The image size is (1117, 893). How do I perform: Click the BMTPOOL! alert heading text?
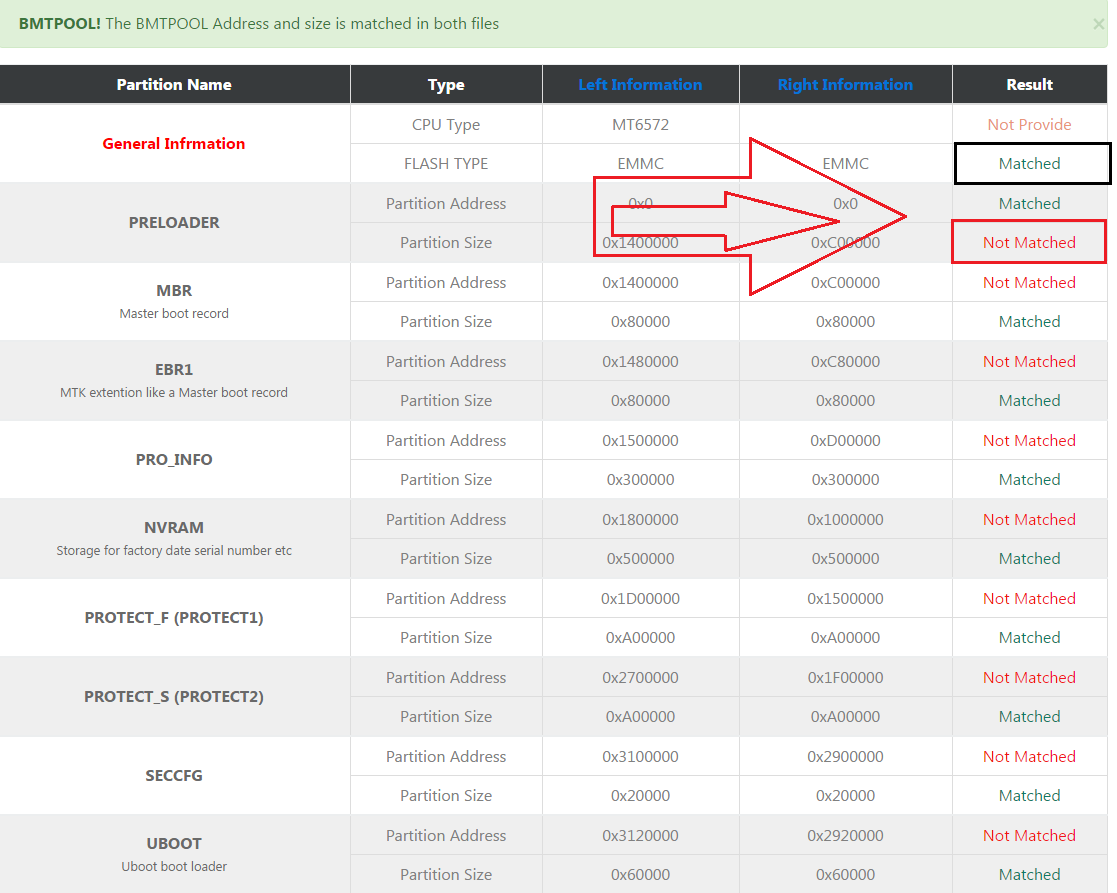point(60,24)
